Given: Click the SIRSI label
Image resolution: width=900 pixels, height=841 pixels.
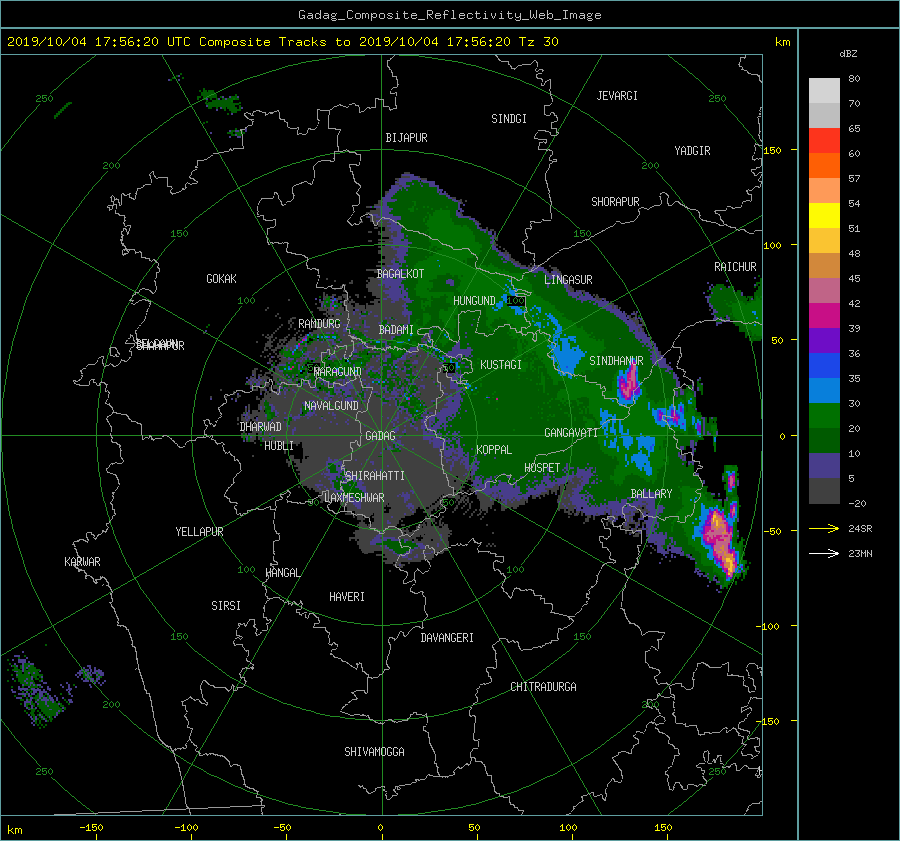Looking at the screenshot, I should coord(226,606).
